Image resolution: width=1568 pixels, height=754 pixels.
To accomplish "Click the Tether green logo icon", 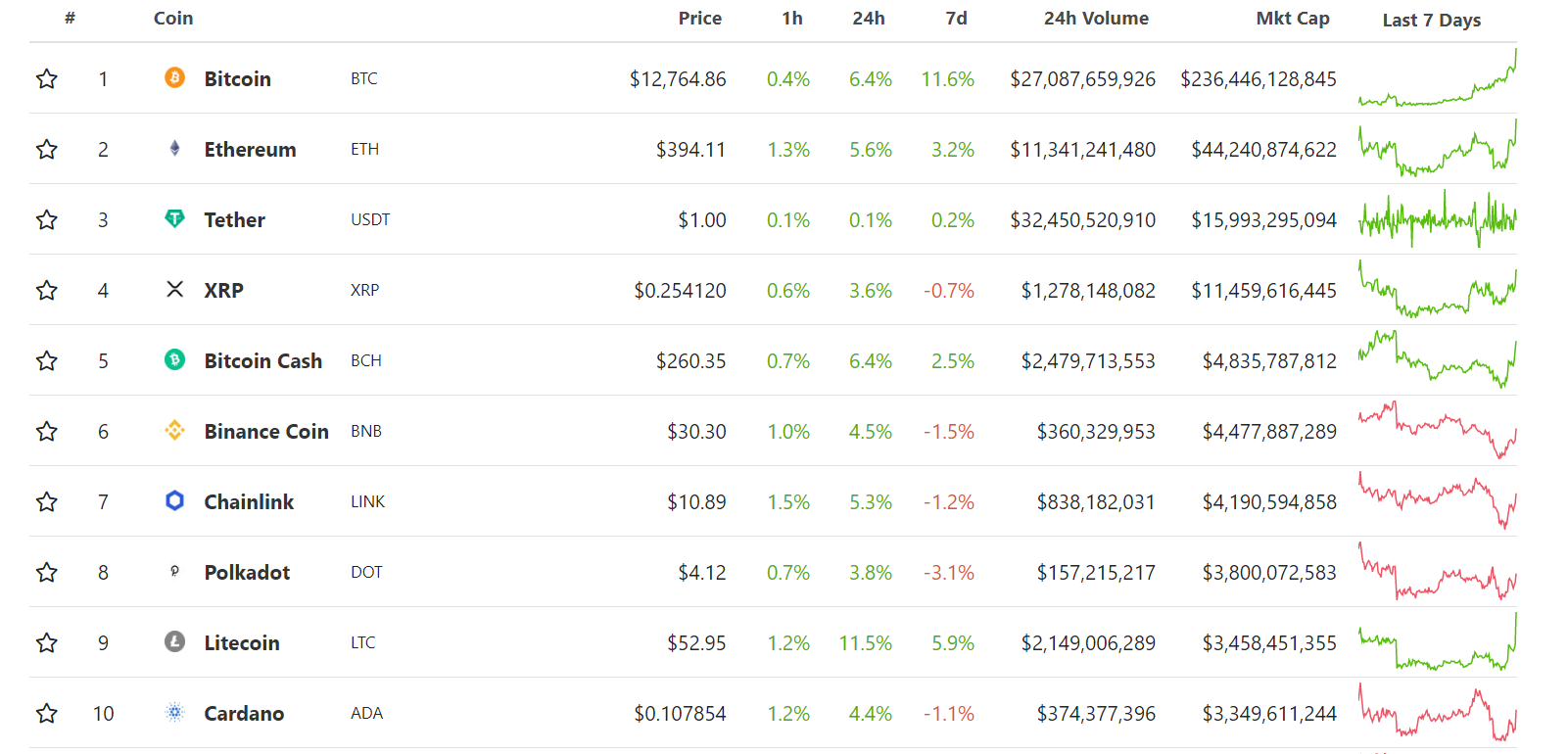I will pos(174,218).
